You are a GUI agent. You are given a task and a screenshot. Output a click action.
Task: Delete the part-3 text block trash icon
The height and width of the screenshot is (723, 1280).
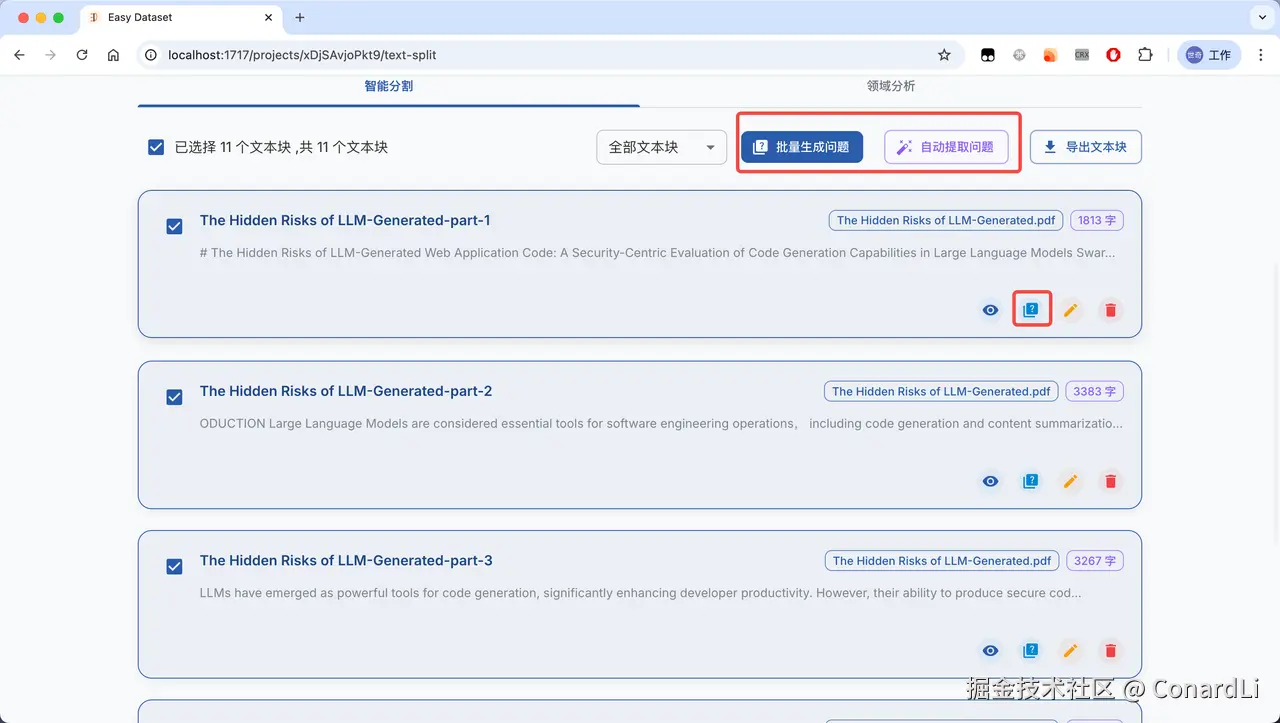[x=1110, y=651]
